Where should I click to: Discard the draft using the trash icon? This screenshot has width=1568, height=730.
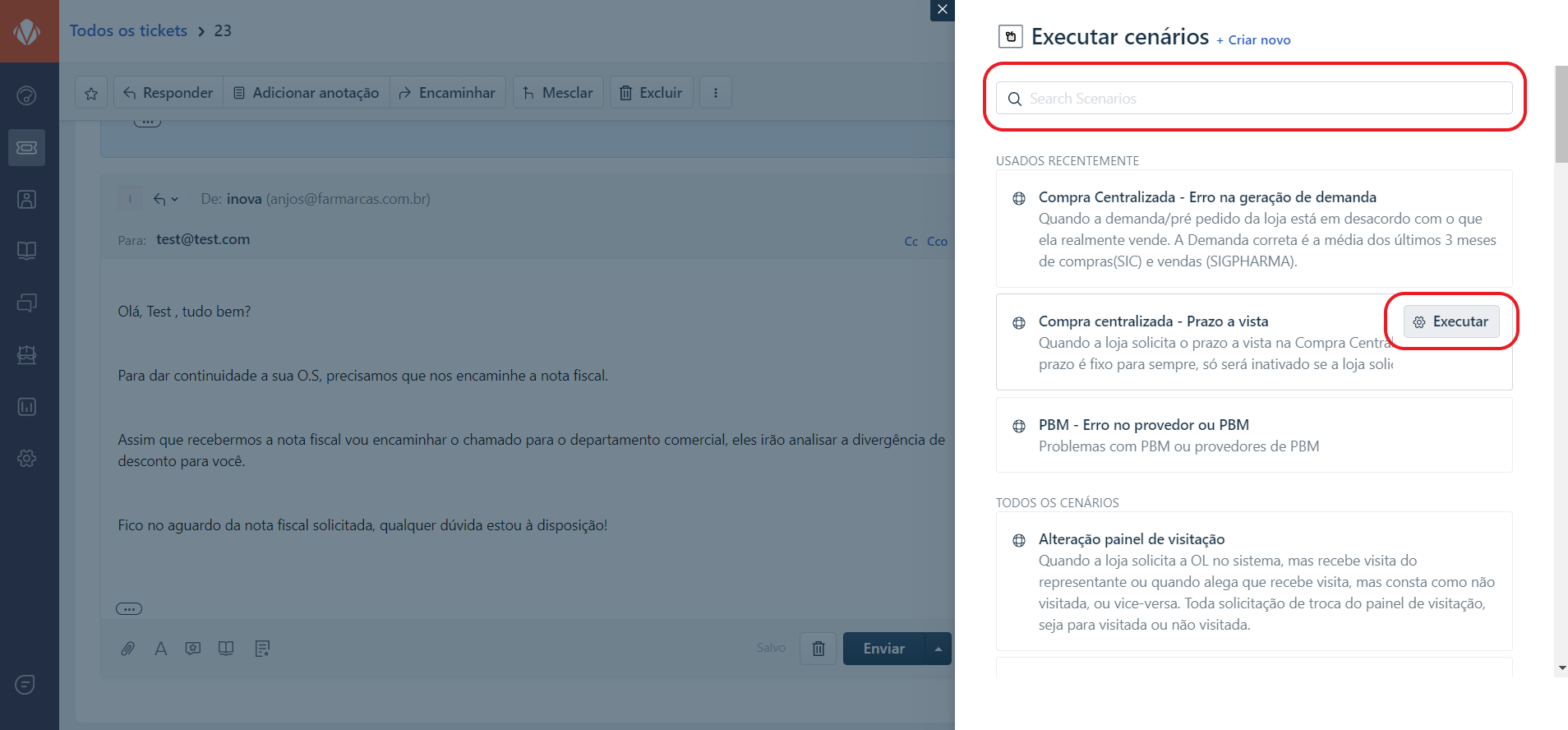pyautogui.click(x=818, y=649)
